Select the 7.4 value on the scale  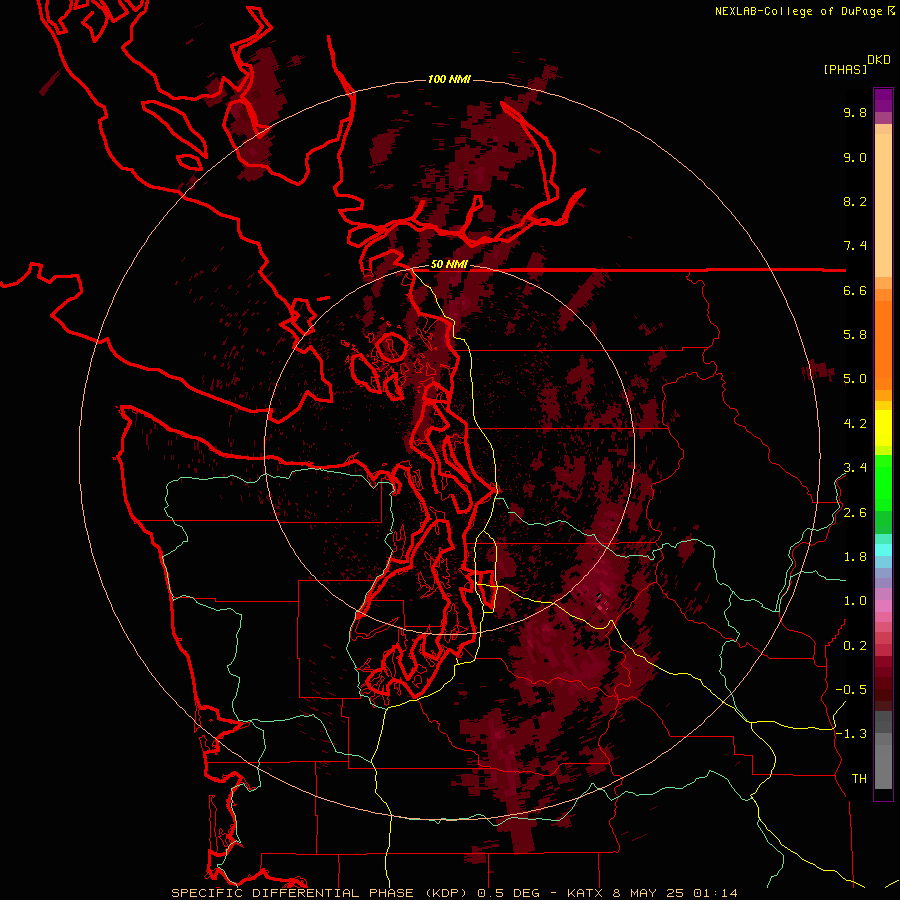855,246
